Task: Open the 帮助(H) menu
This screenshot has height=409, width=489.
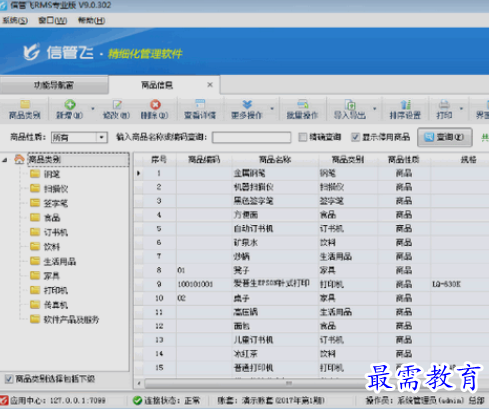Action: point(91,21)
